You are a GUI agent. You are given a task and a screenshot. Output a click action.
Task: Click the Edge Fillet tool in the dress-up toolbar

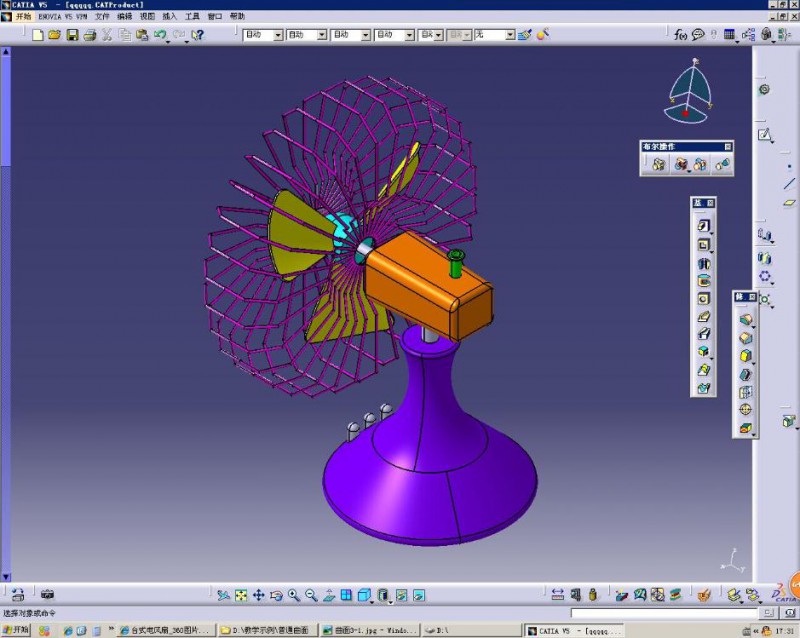coord(745,320)
